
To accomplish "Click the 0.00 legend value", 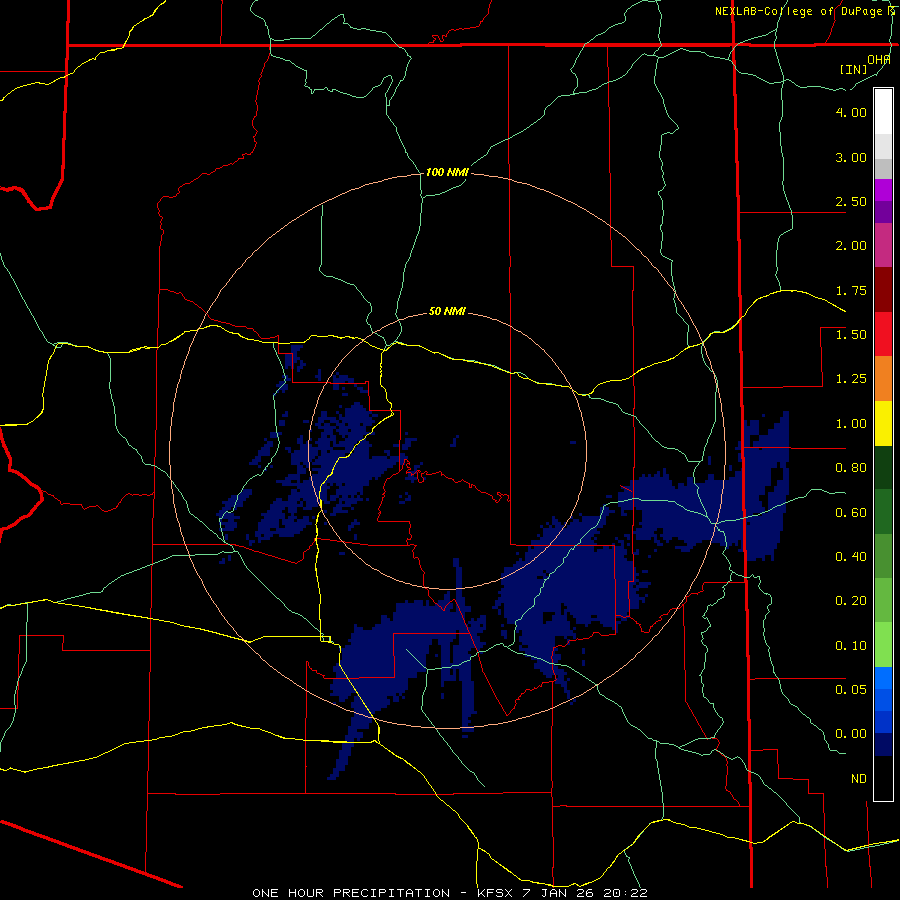I will click(851, 734).
